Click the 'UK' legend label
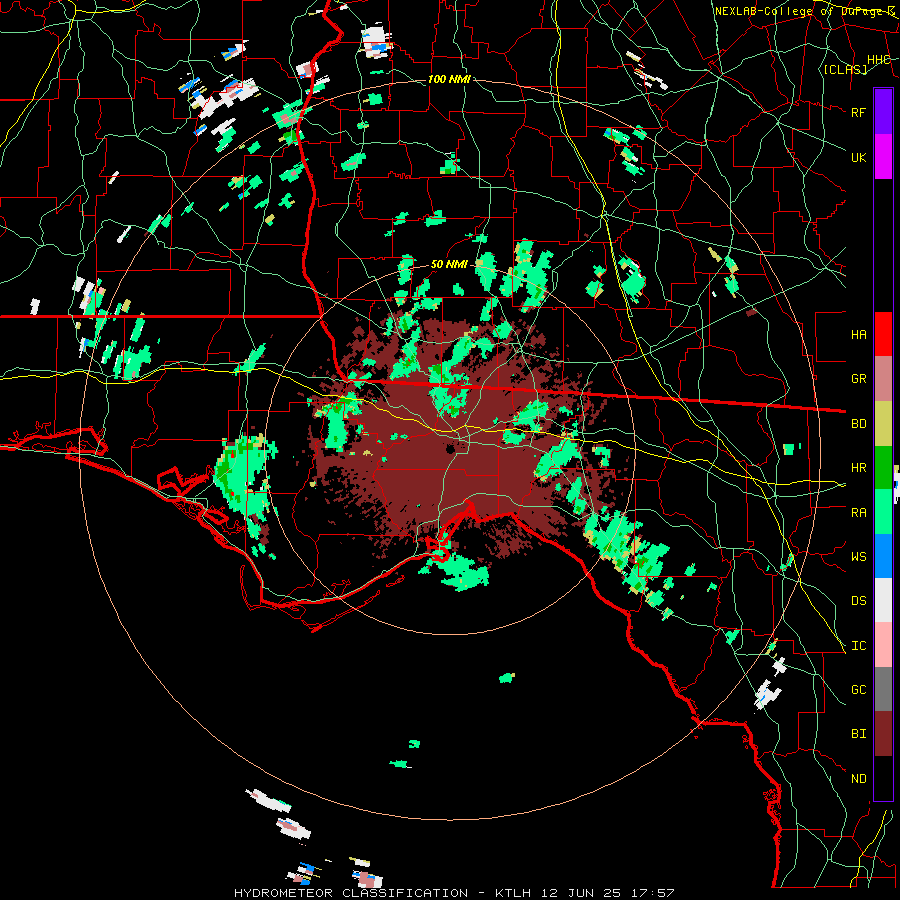This screenshot has height=900, width=900. tap(858, 157)
